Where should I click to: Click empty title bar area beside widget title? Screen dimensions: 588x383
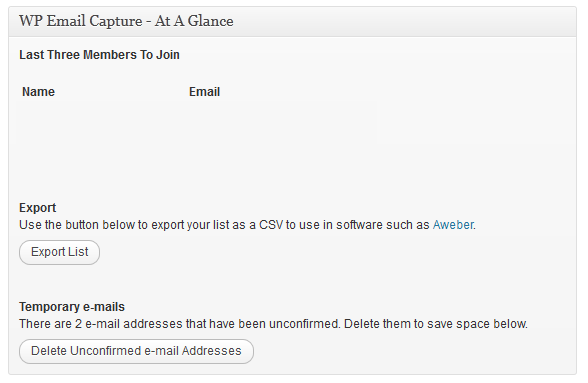point(405,21)
